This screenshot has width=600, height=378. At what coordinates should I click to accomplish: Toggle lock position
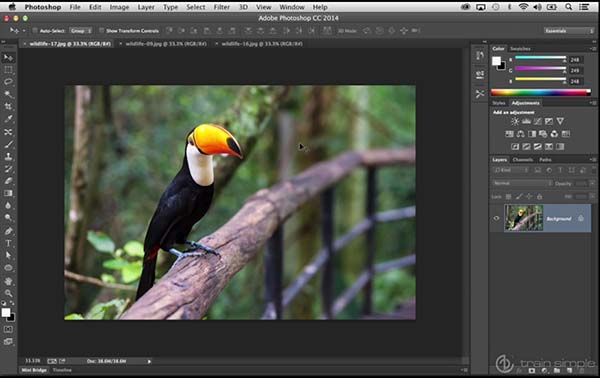coord(529,197)
